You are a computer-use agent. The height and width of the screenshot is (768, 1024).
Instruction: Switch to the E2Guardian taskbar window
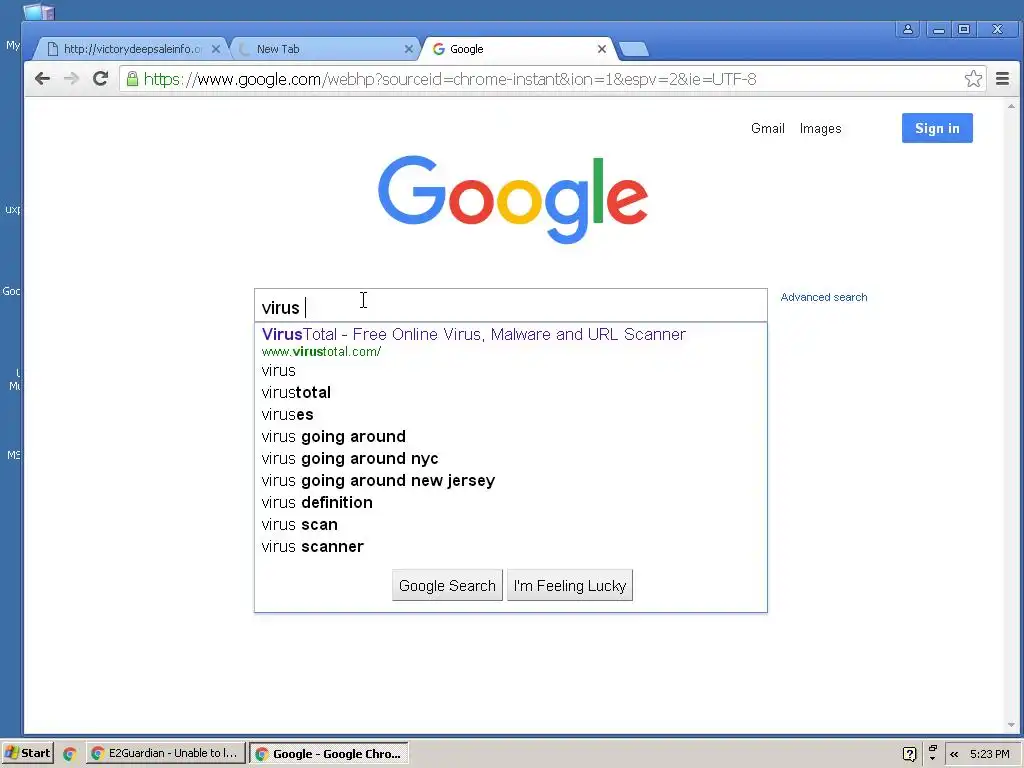[x=166, y=753]
